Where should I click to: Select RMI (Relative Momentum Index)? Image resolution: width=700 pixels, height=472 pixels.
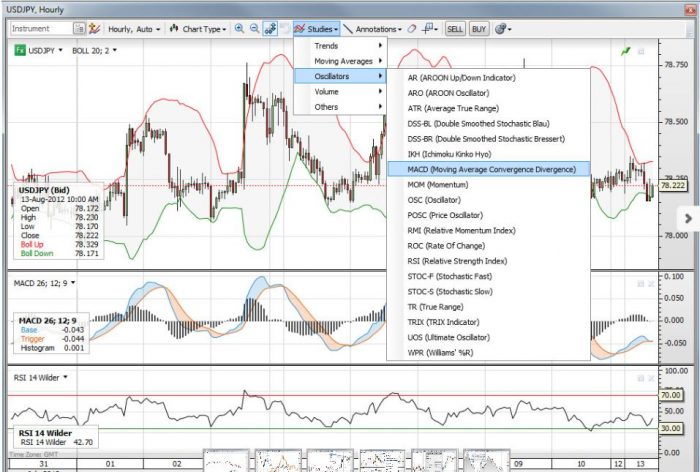[488, 230]
